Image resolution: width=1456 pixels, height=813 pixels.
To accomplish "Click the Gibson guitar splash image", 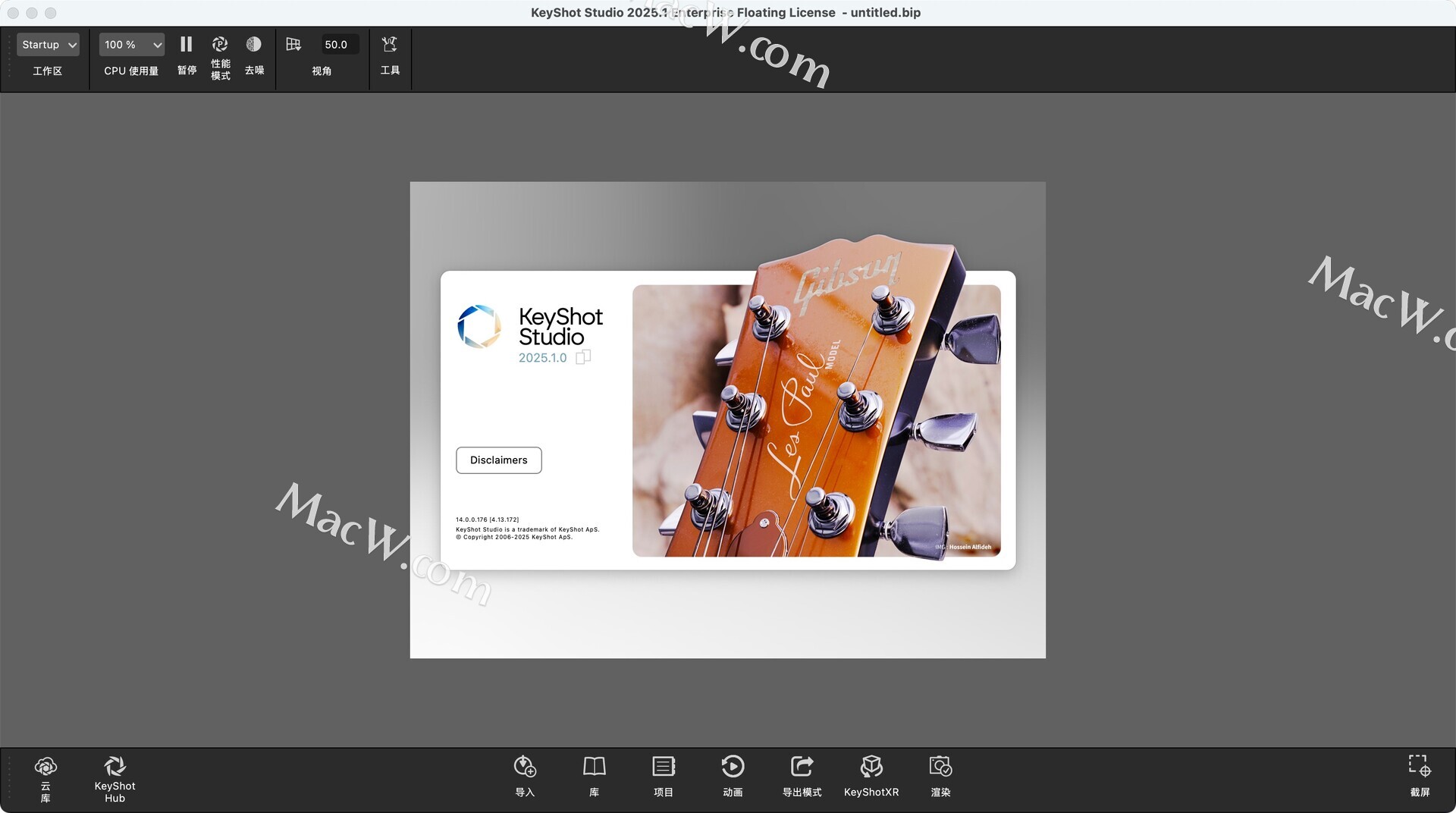I will [x=817, y=421].
